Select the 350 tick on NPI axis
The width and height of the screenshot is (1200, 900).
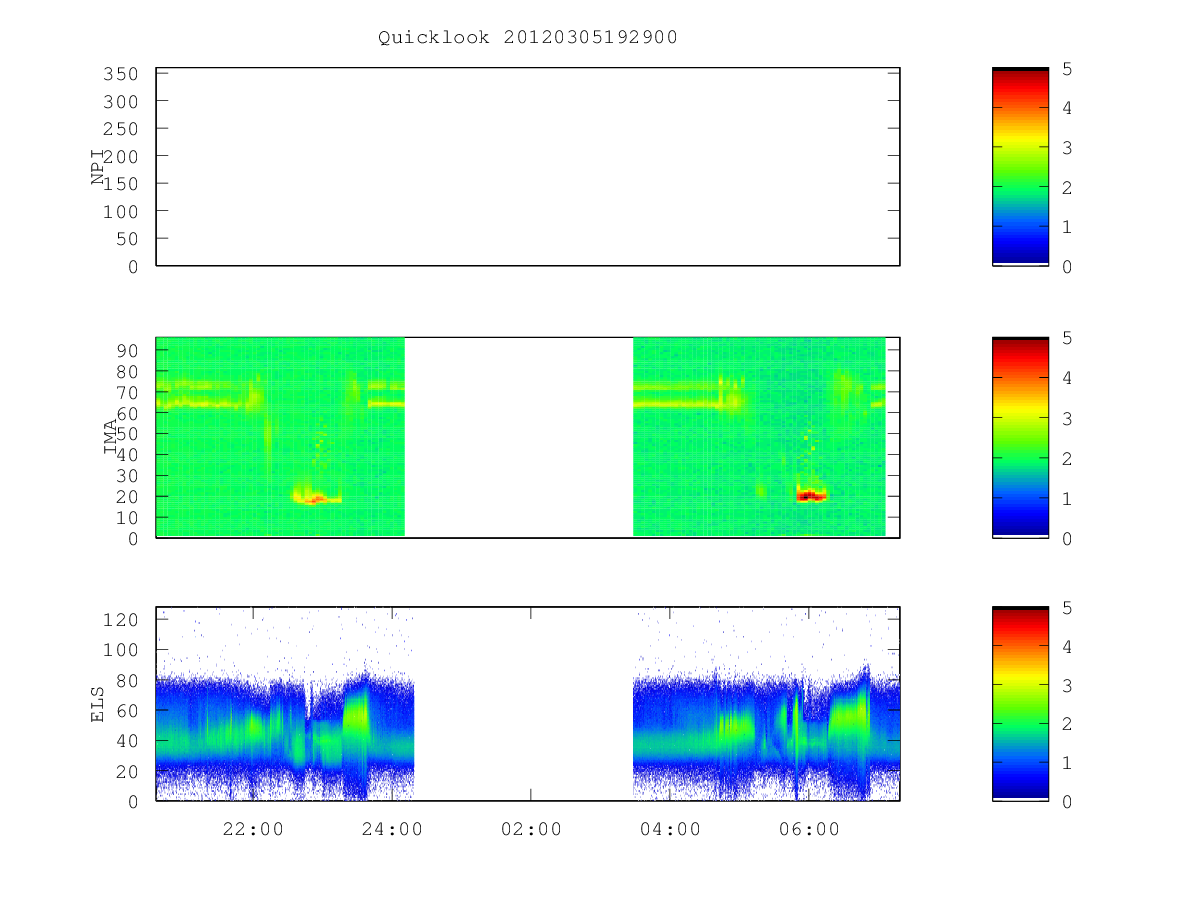click(121, 74)
